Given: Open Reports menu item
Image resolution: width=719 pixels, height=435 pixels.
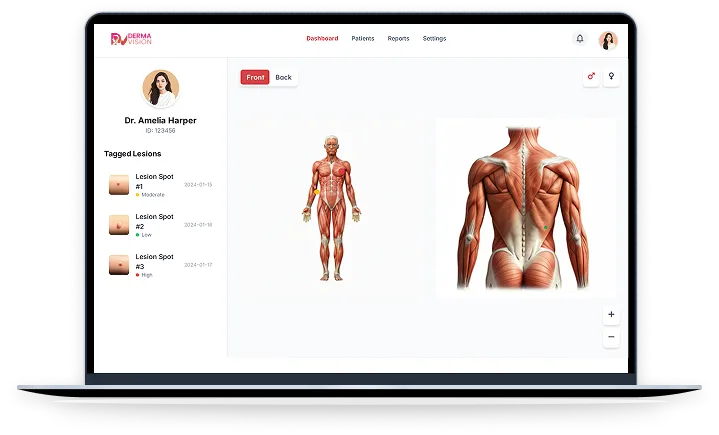Looking at the screenshot, I should point(398,39).
